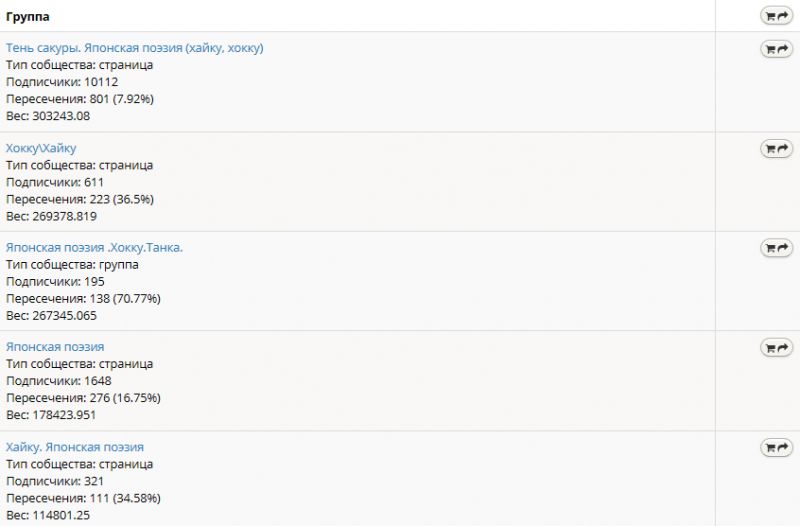Open the 'Тень сакуры. Японская поэзия' link
800x526 pixels.
pos(135,48)
